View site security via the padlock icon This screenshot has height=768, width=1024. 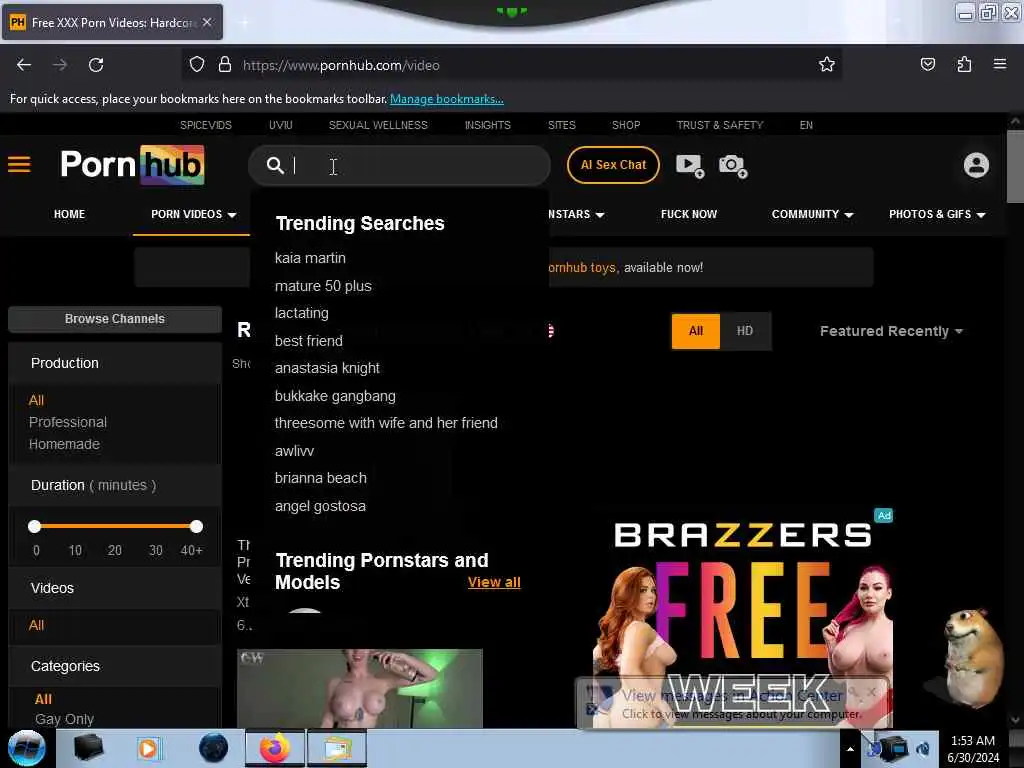point(225,65)
